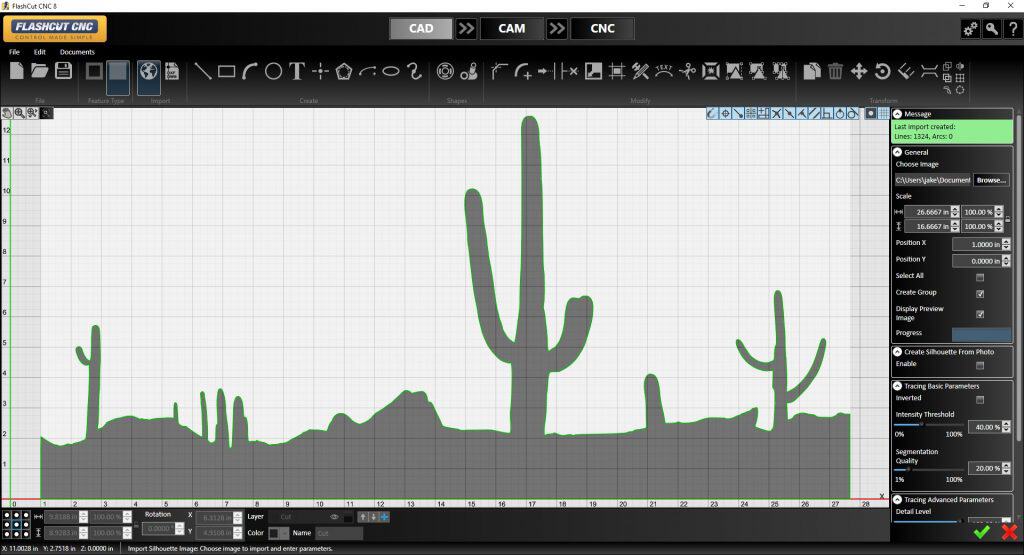Open the File menu
Image resolution: width=1024 pixels, height=555 pixels.
point(14,52)
